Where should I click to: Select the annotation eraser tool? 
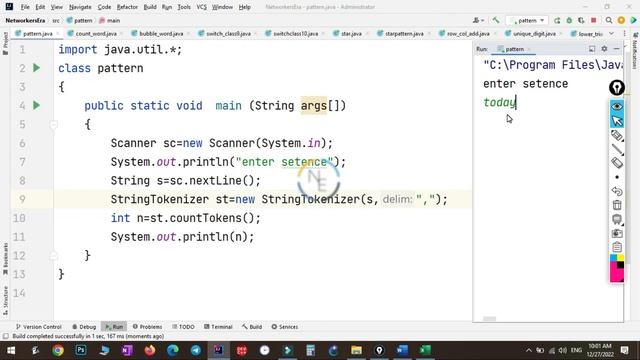pyautogui.click(x=617, y=163)
